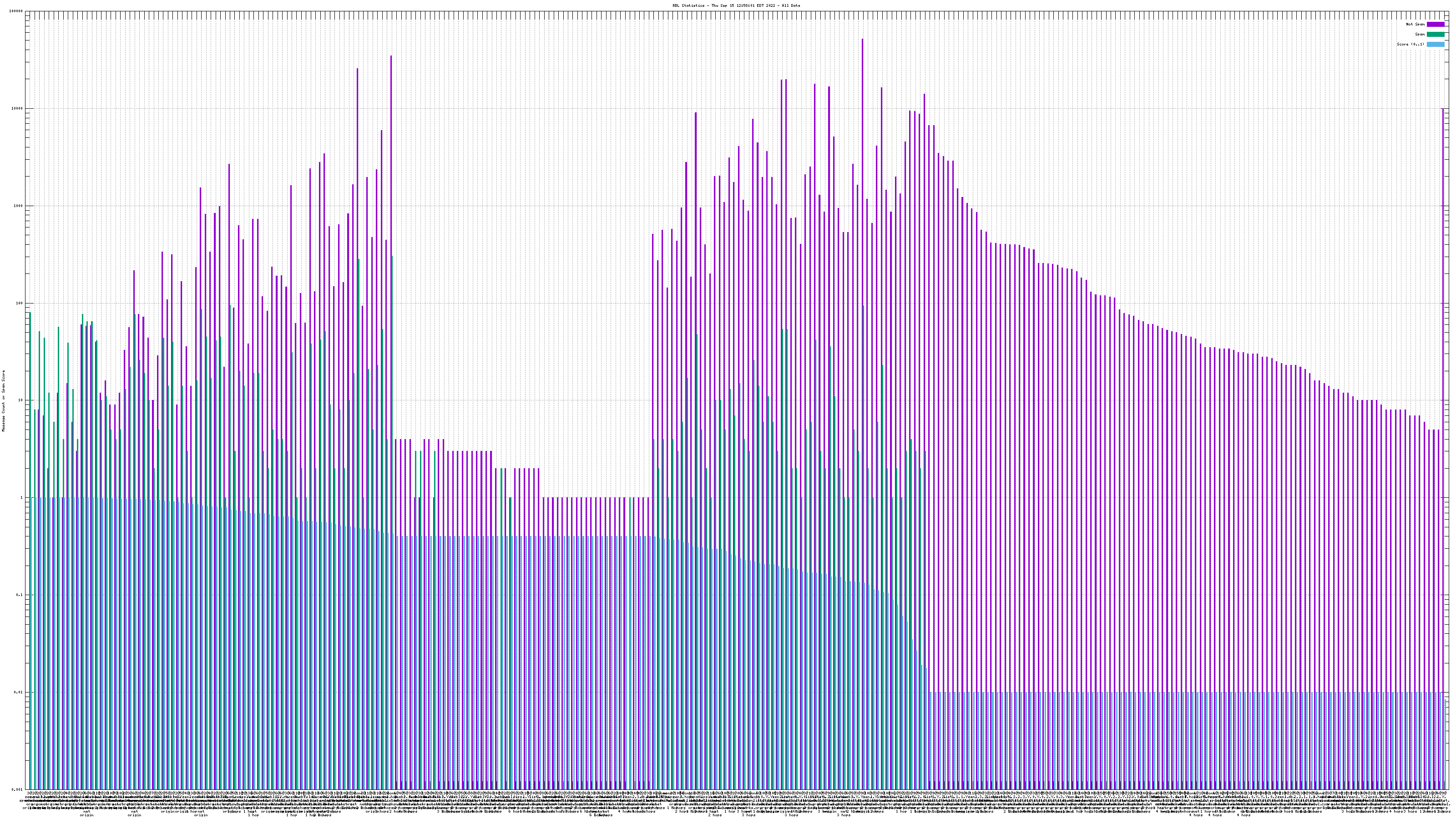
Task: Click the 100000 y-axis tick label
Action: [x=16, y=11]
